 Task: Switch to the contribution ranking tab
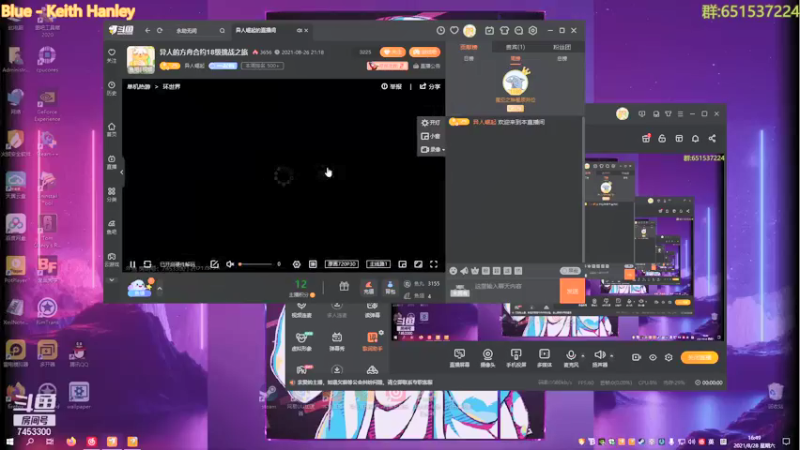point(468,47)
